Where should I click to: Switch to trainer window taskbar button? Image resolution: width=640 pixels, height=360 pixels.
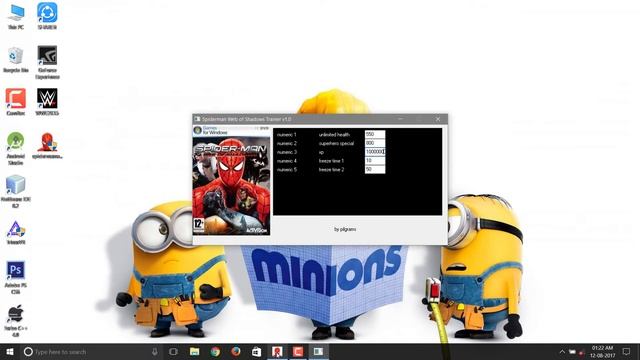[x=318, y=351]
